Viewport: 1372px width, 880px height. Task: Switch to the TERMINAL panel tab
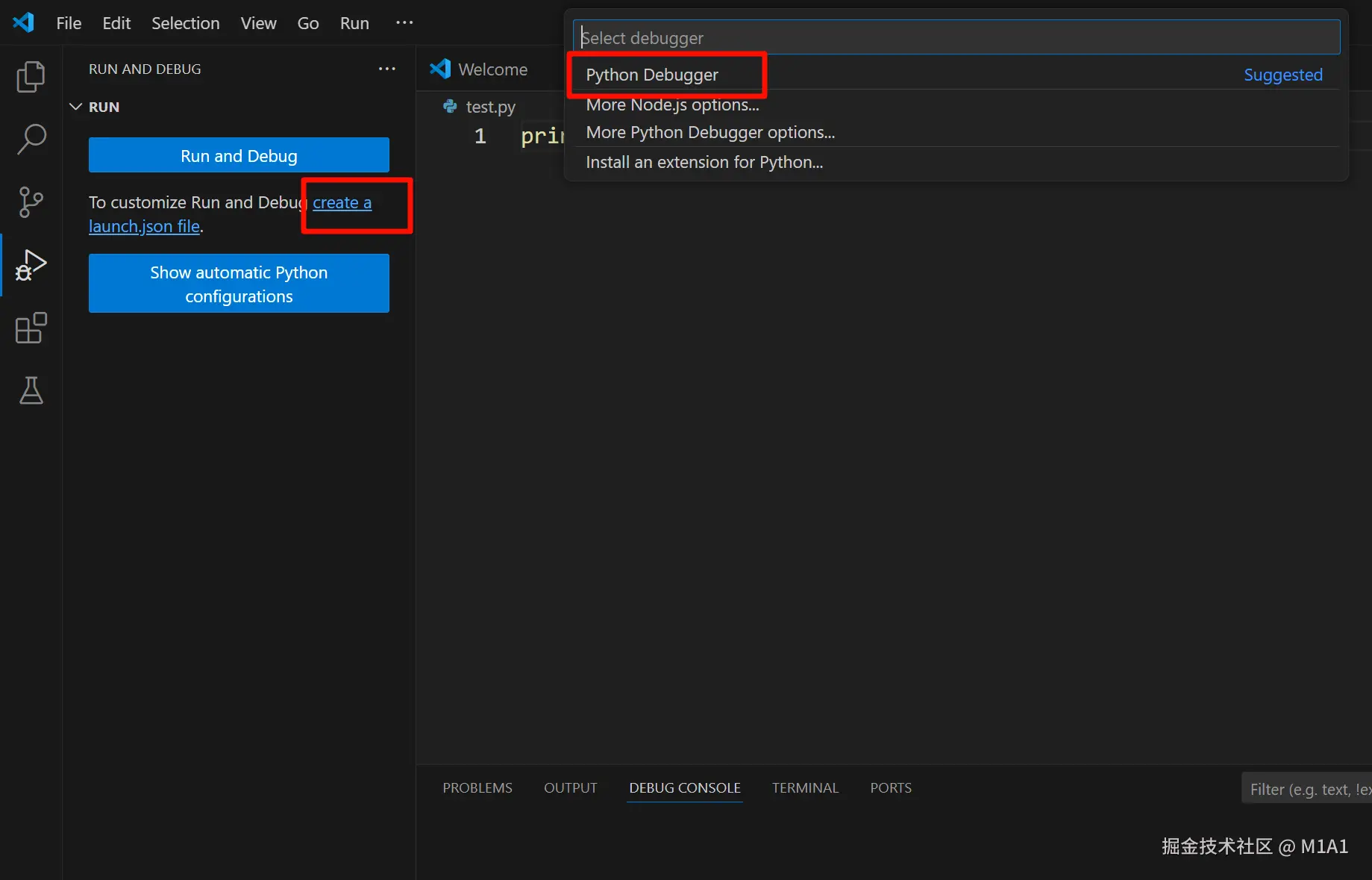pos(805,788)
